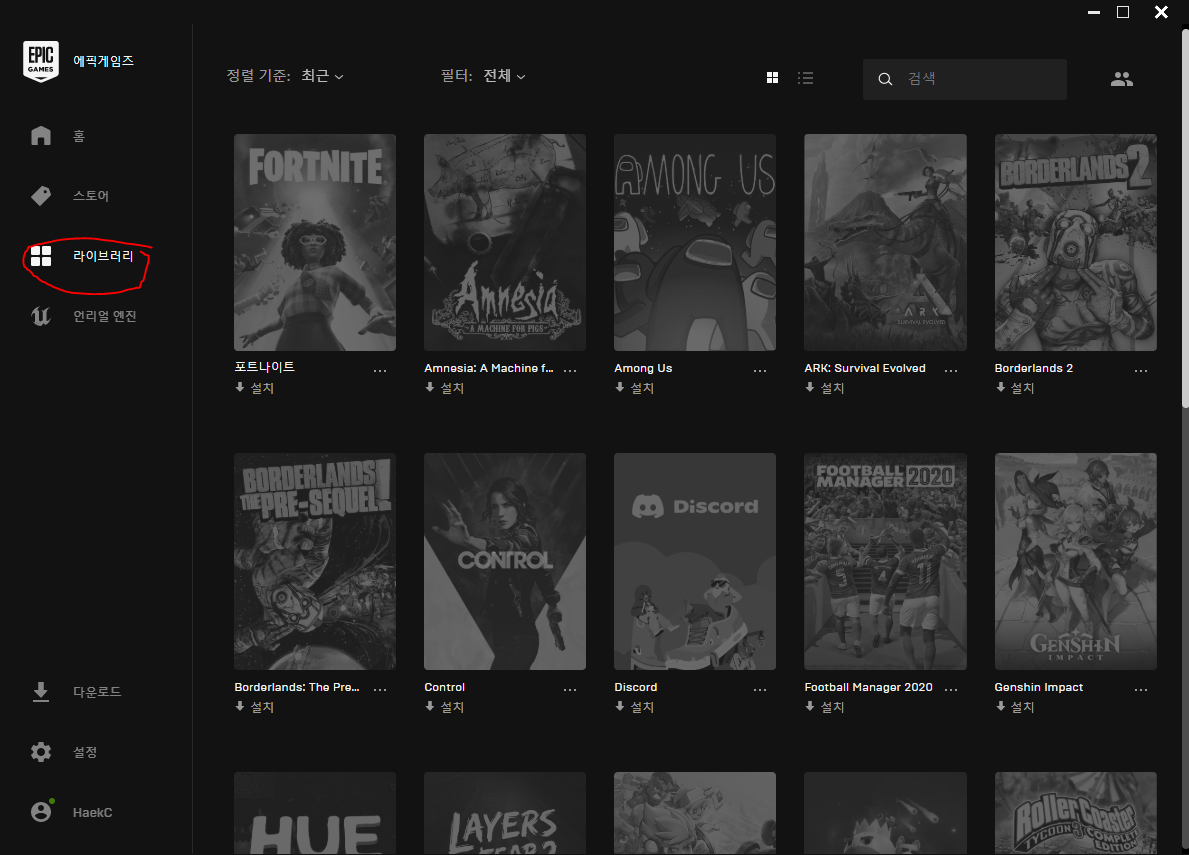Viewport: 1189px width, 855px height.
Task: Click the 검색 search input field
Action: click(x=965, y=79)
